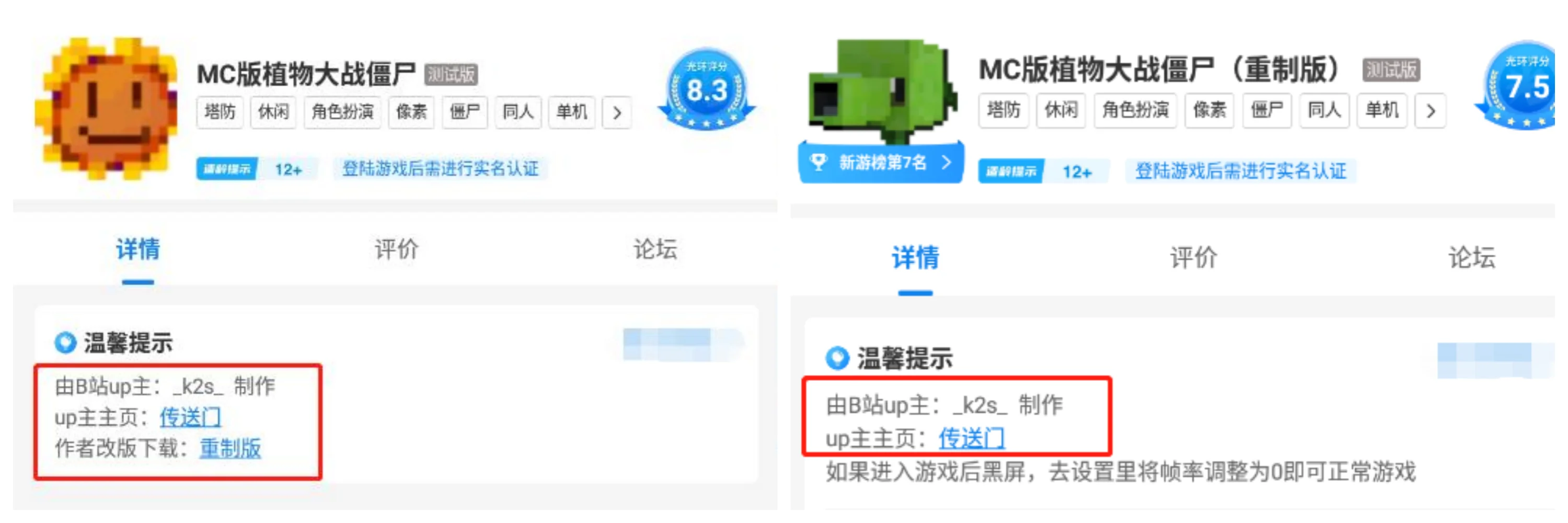Click the 8.3 rating badge

pos(706,89)
